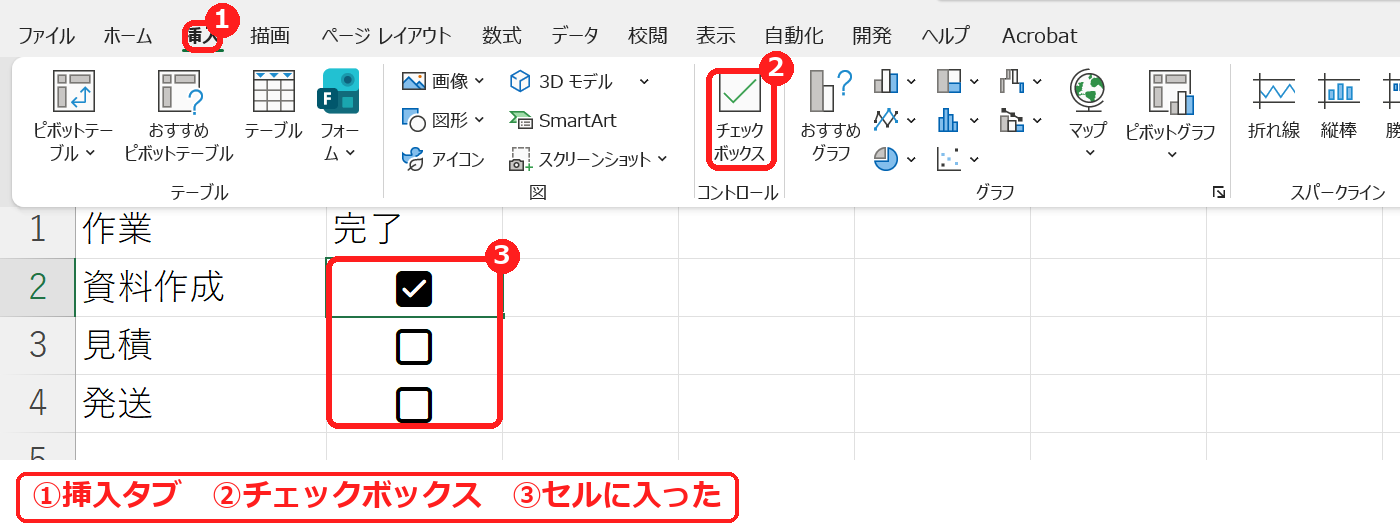Open おすすめグラフ recommended charts
1400x530 pixels.
coord(830,116)
